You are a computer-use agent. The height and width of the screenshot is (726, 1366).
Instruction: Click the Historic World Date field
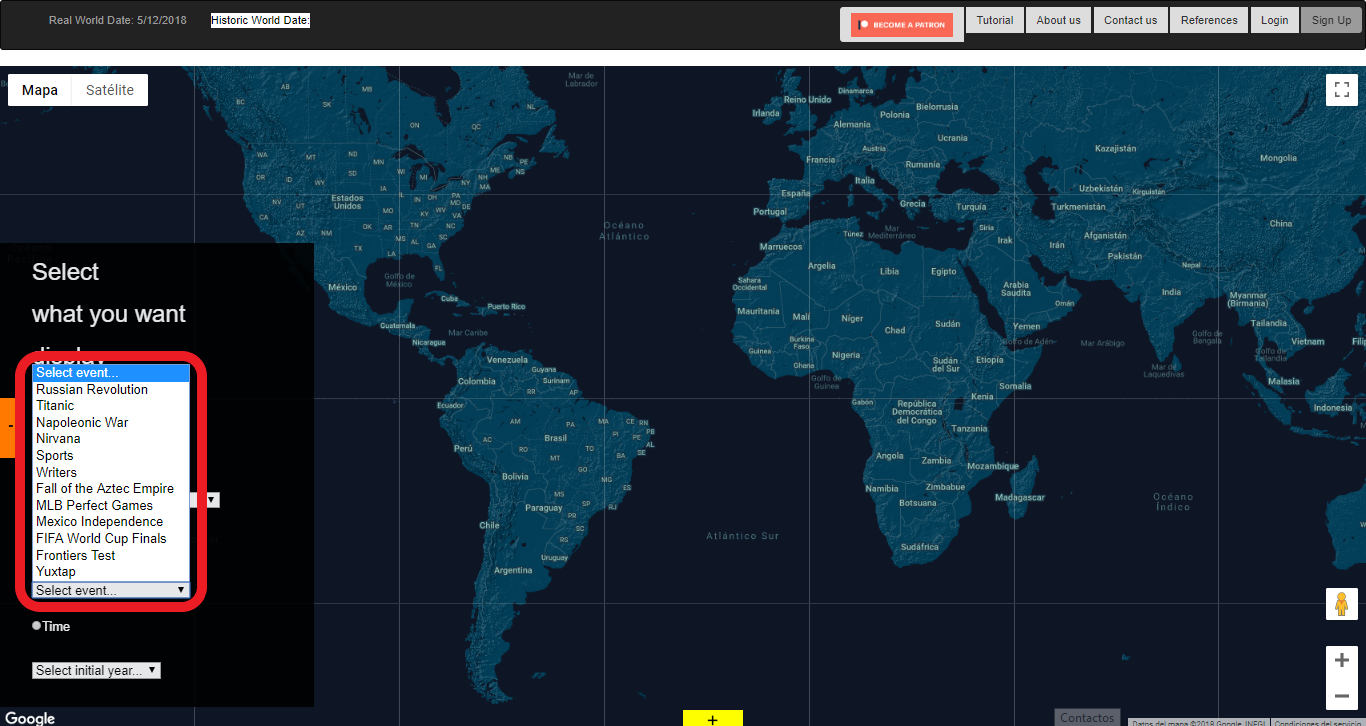click(260, 20)
